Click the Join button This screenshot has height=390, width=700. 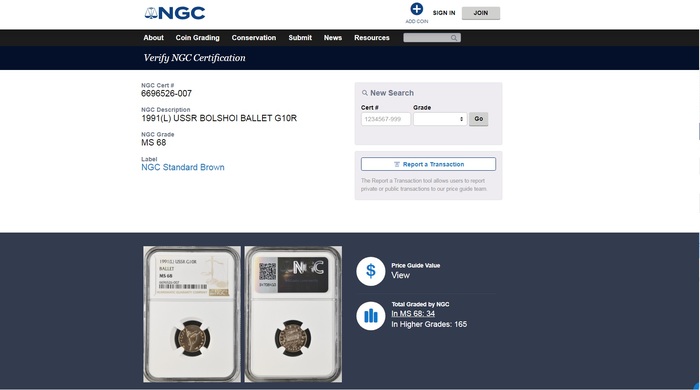click(481, 13)
